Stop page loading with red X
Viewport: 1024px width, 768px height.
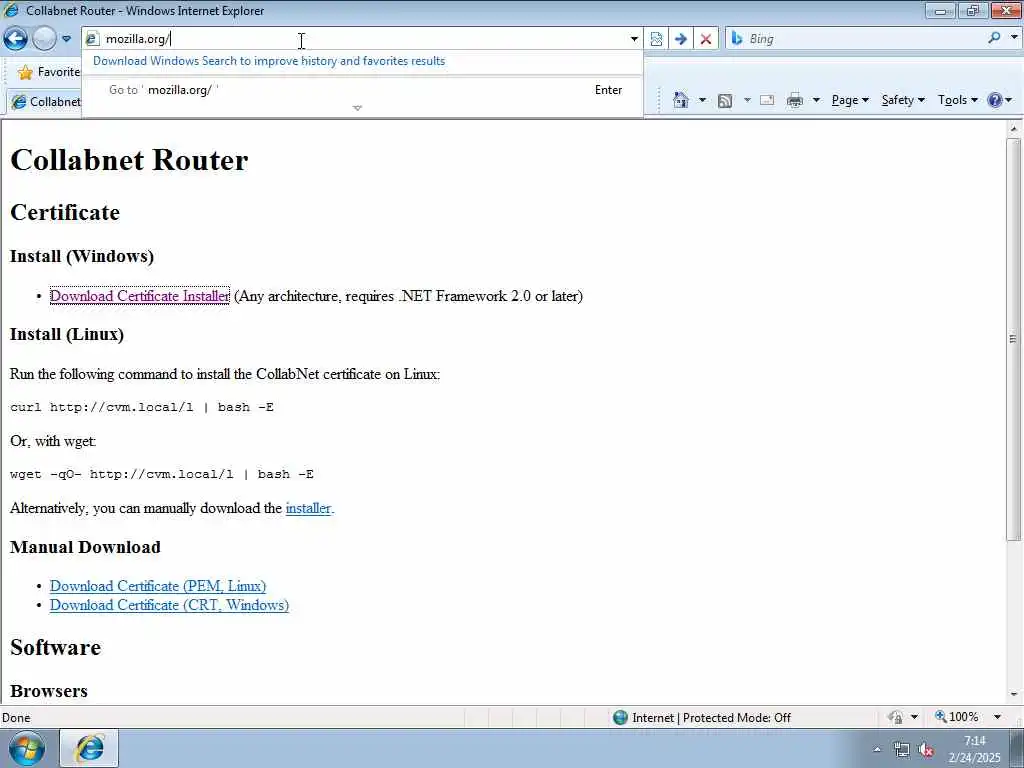[x=705, y=39]
